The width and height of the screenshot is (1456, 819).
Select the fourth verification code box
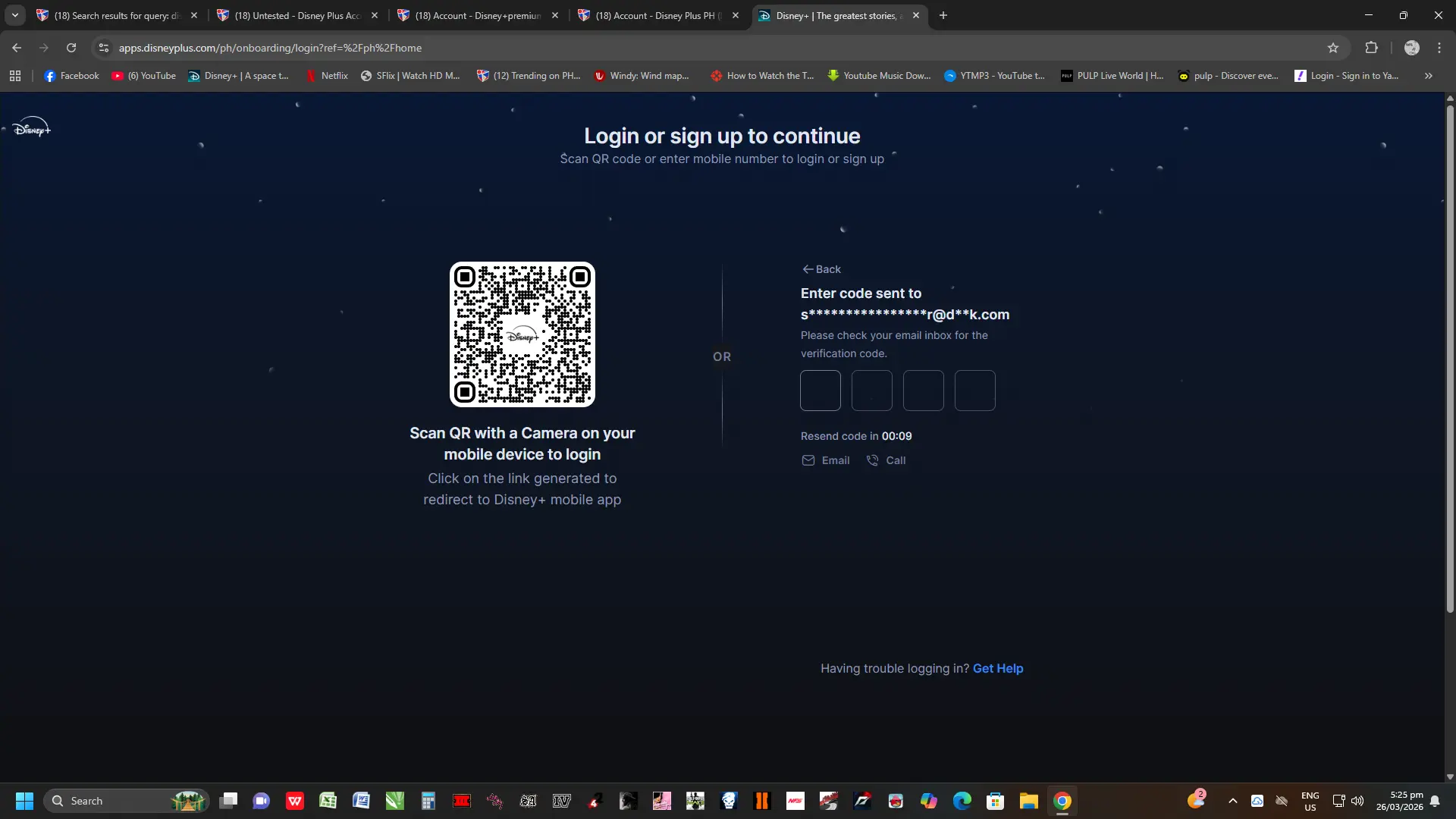(x=975, y=391)
